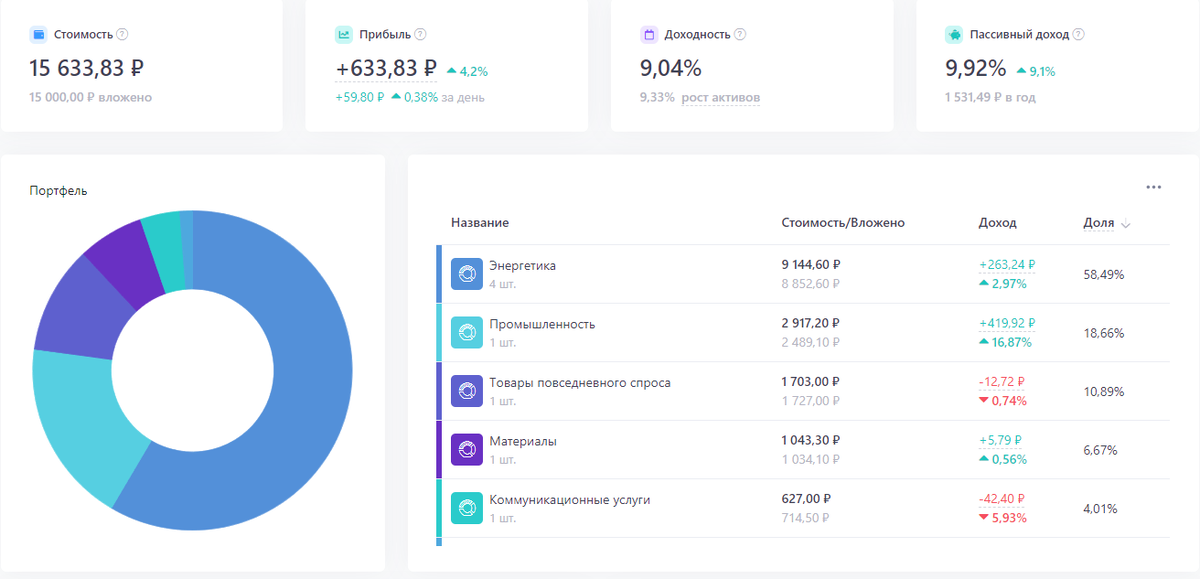This screenshot has width=1200, height=579.
Task: Click the Коммуникационные услуги sector icon
Action: pos(467,508)
